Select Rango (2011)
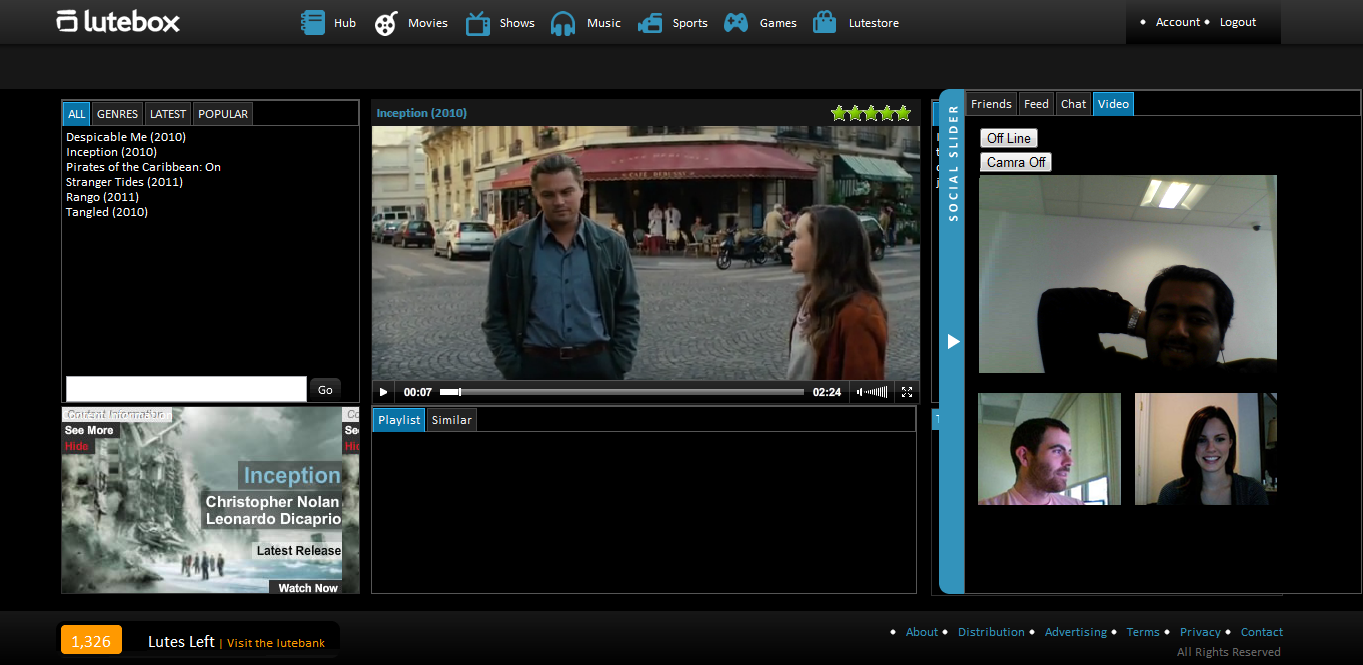The width and height of the screenshot is (1363, 665). coord(102,197)
